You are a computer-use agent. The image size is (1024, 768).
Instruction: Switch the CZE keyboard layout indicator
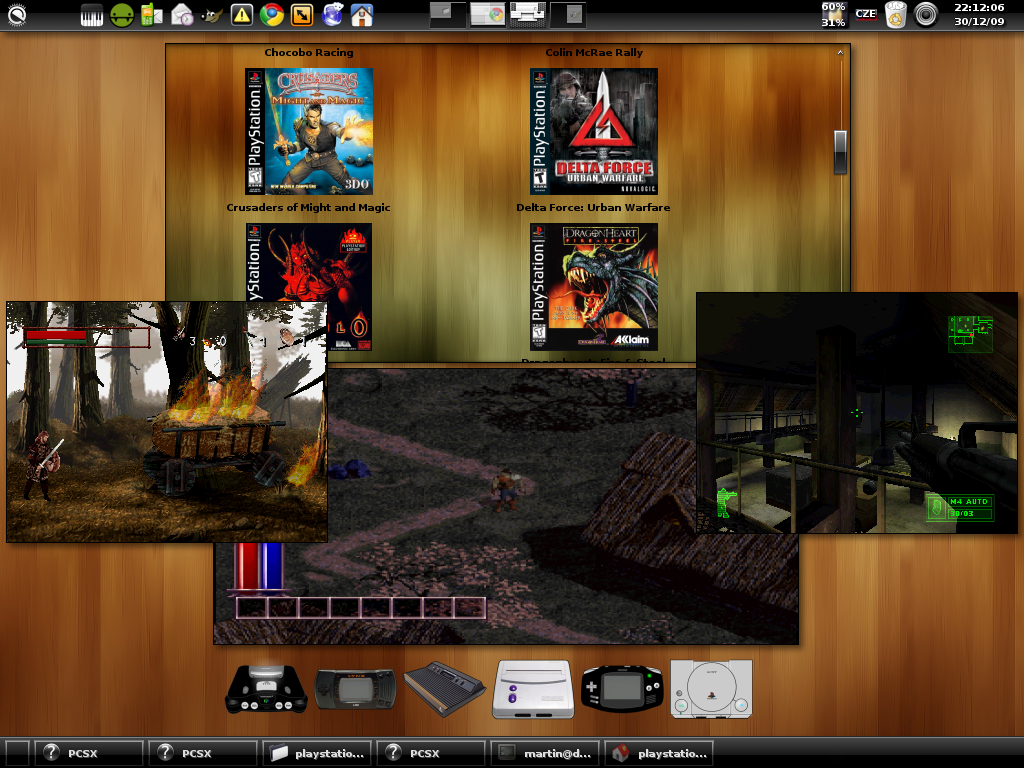tap(866, 14)
